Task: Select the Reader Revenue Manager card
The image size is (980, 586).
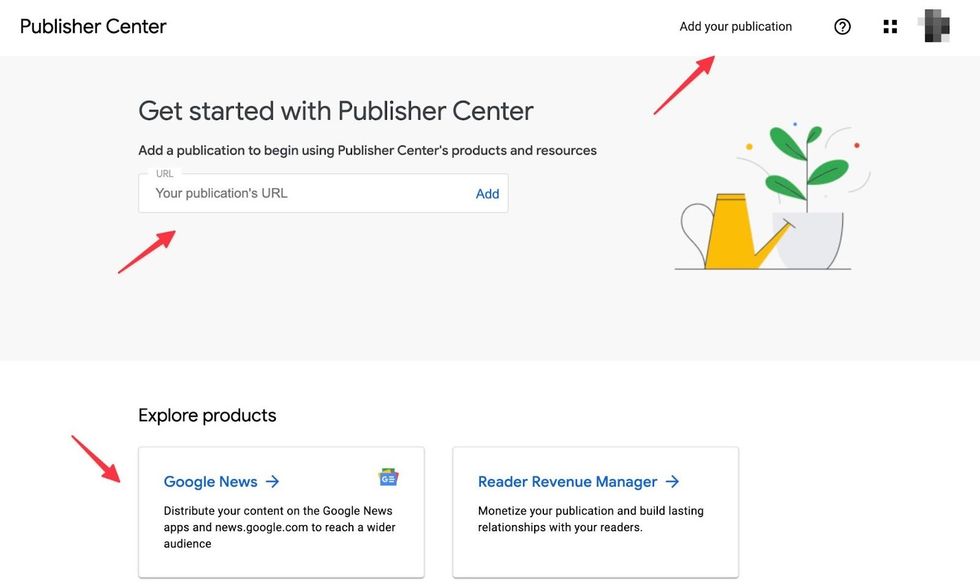Action: 595,513
